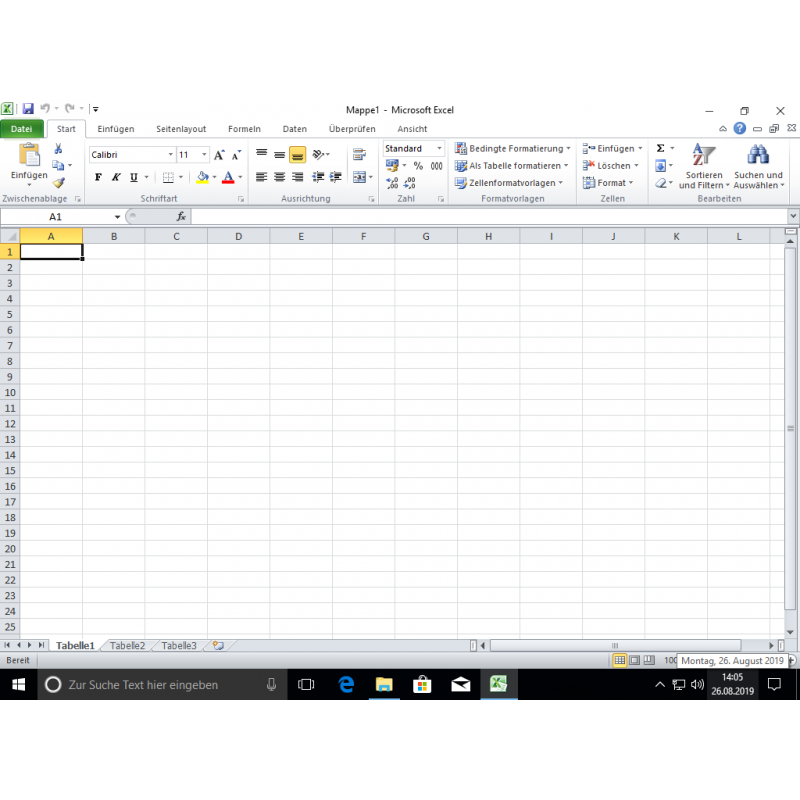This screenshot has width=800, height=800.
Task: Expand the Standard number format dropdown
Action: [x=438, y=149]
